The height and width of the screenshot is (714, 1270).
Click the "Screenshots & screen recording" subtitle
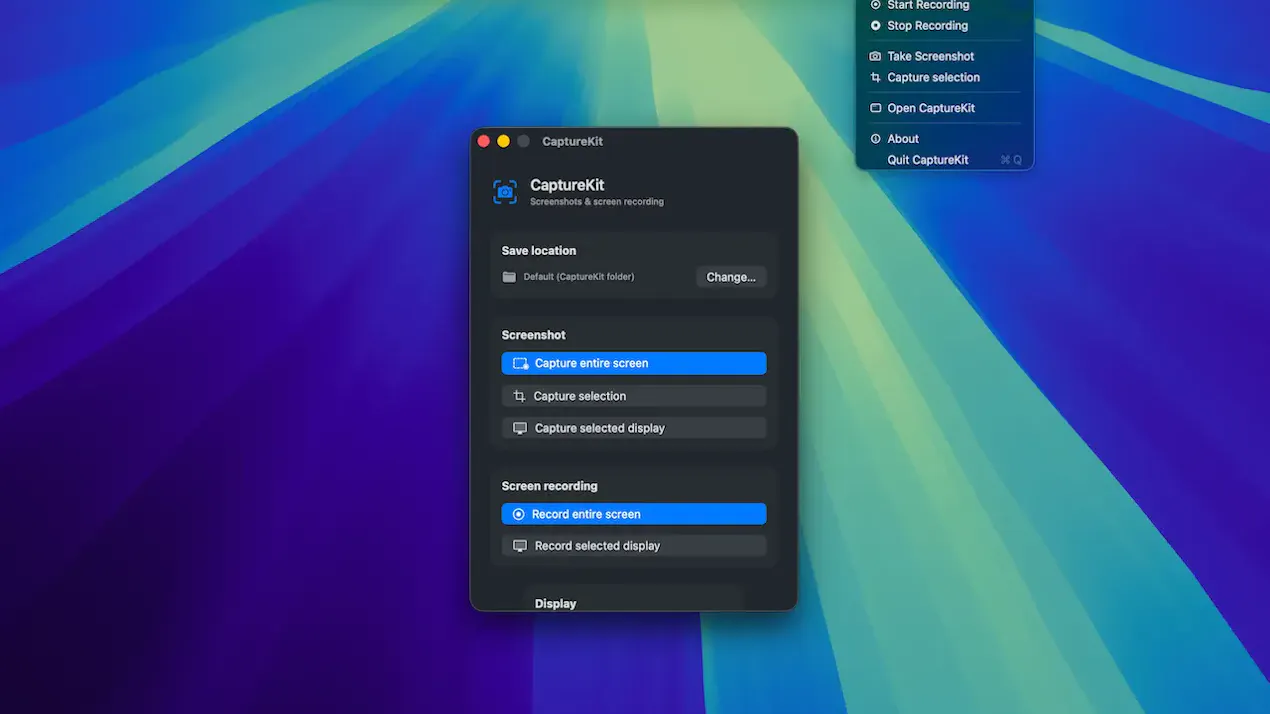[x=597, y=202]
